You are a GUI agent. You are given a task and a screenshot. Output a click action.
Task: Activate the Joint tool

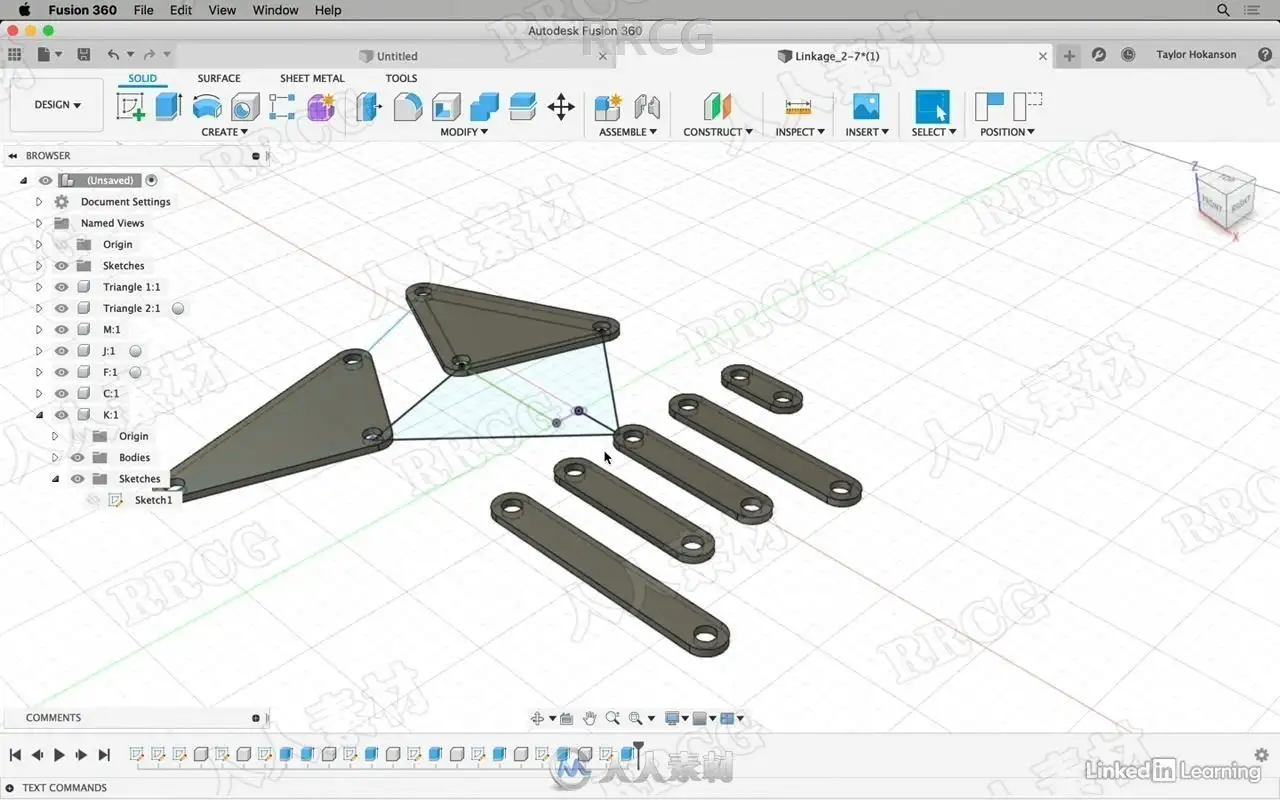(x=647, y=106)
